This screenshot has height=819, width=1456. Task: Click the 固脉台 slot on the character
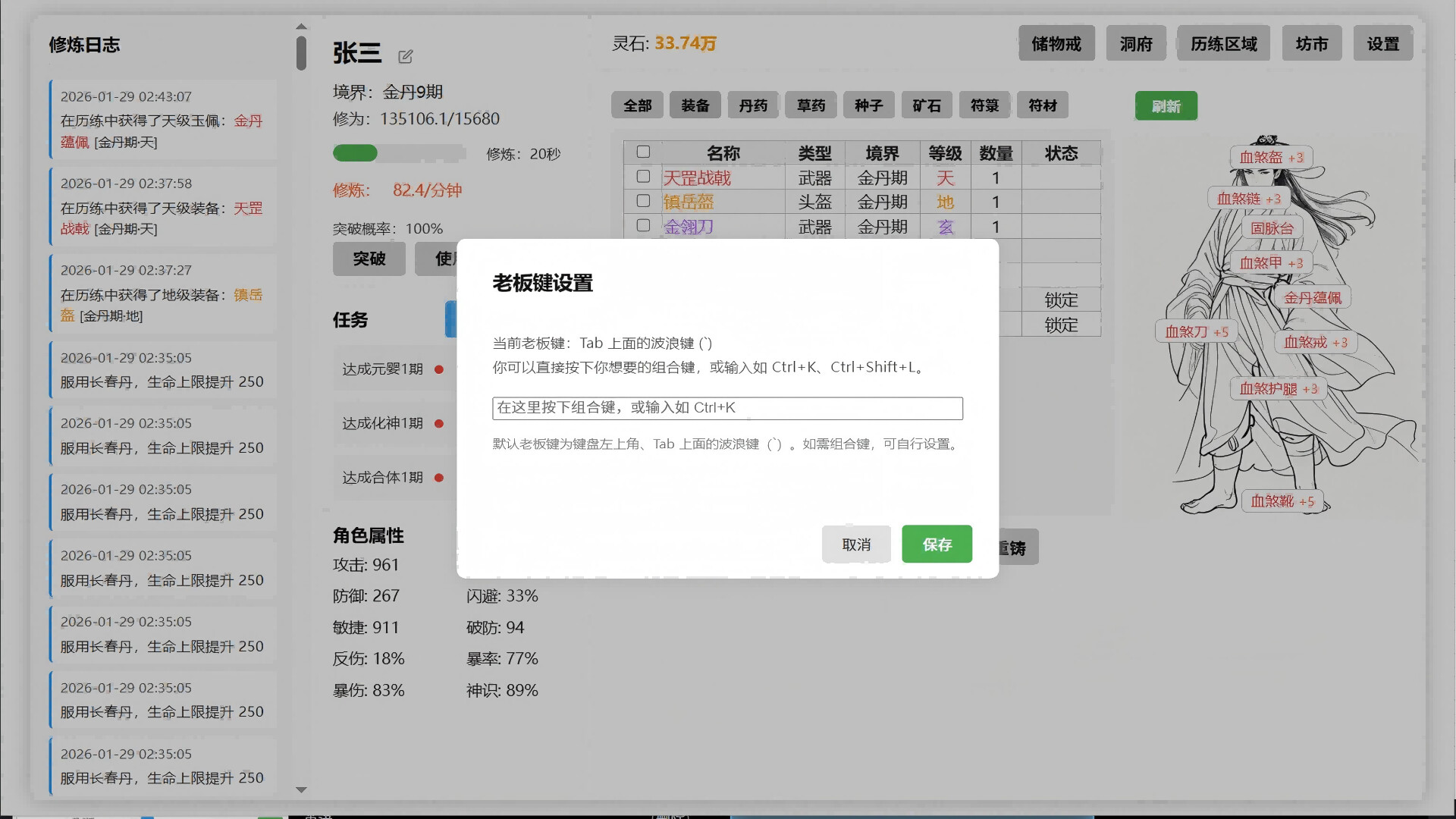pyautogui.click(x=1272, y=227)
